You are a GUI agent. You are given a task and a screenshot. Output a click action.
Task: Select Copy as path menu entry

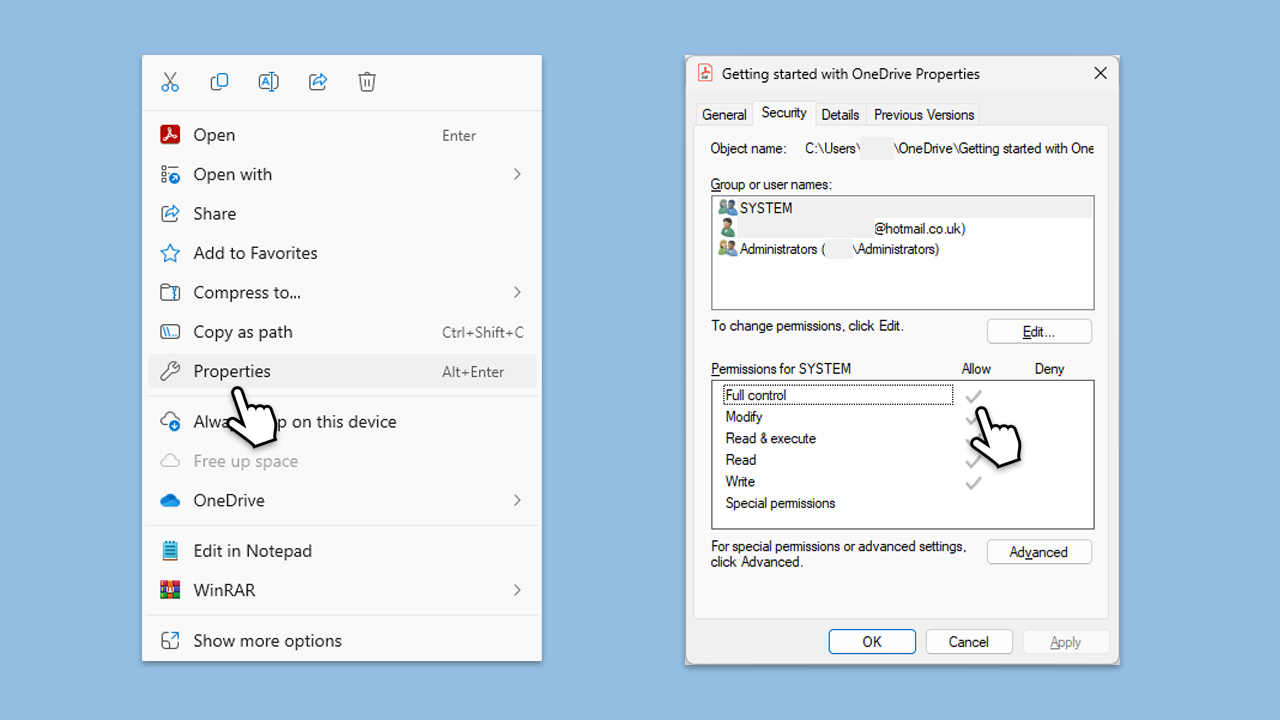pos(342,332)
